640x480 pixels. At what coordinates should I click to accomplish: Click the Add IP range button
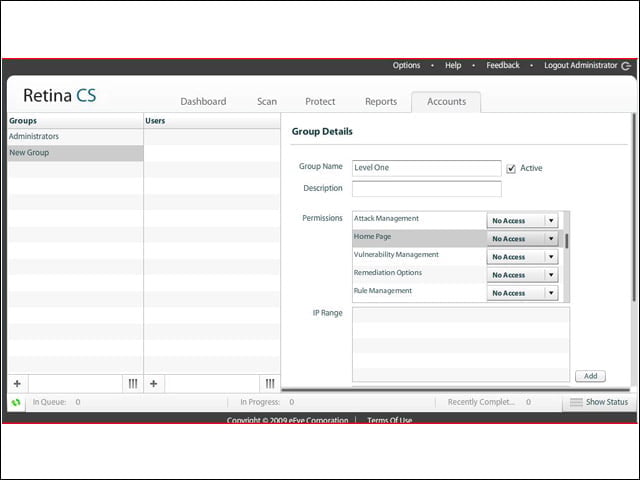(590, 376)
